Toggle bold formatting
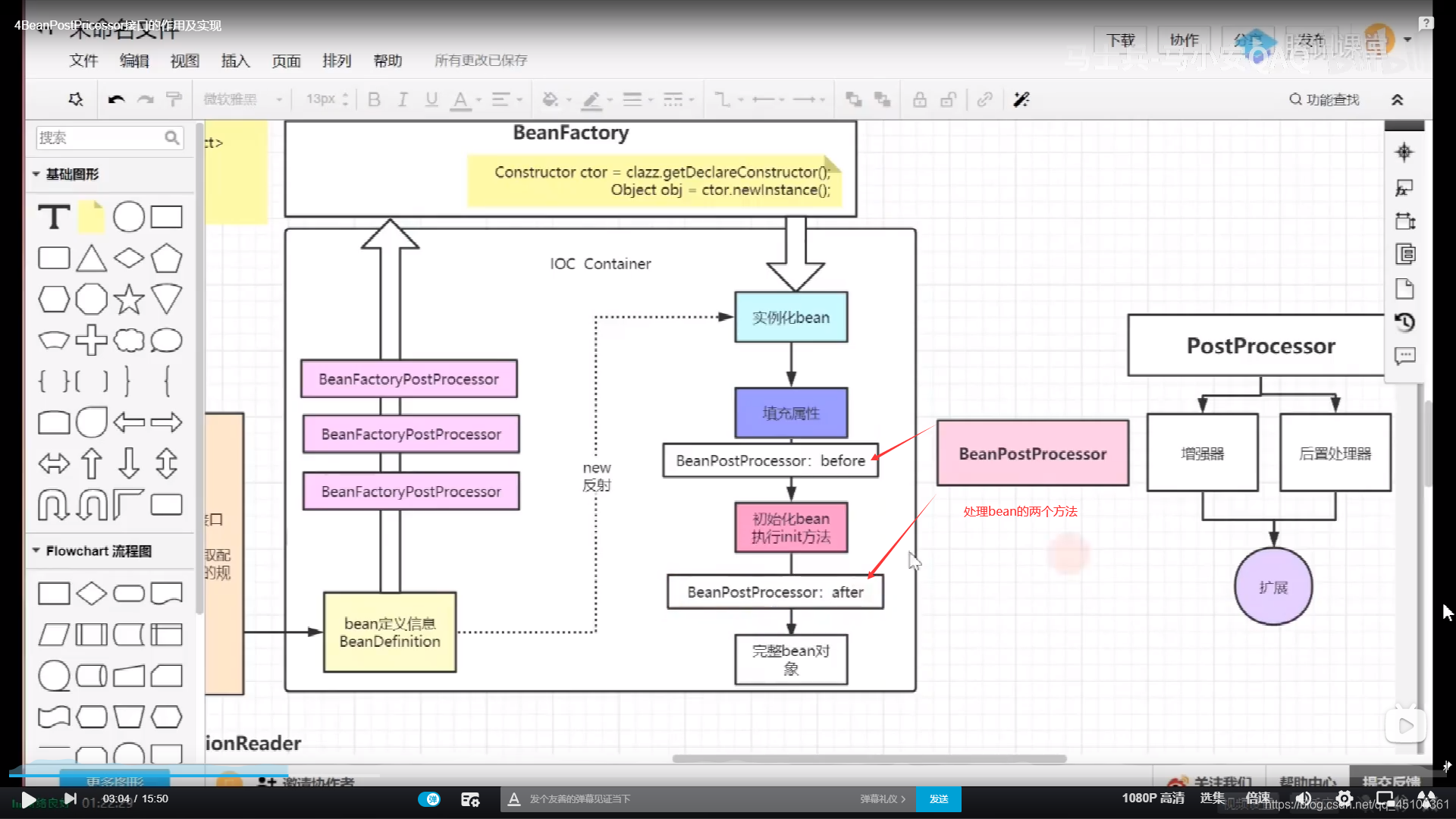 tap(374, 99)
